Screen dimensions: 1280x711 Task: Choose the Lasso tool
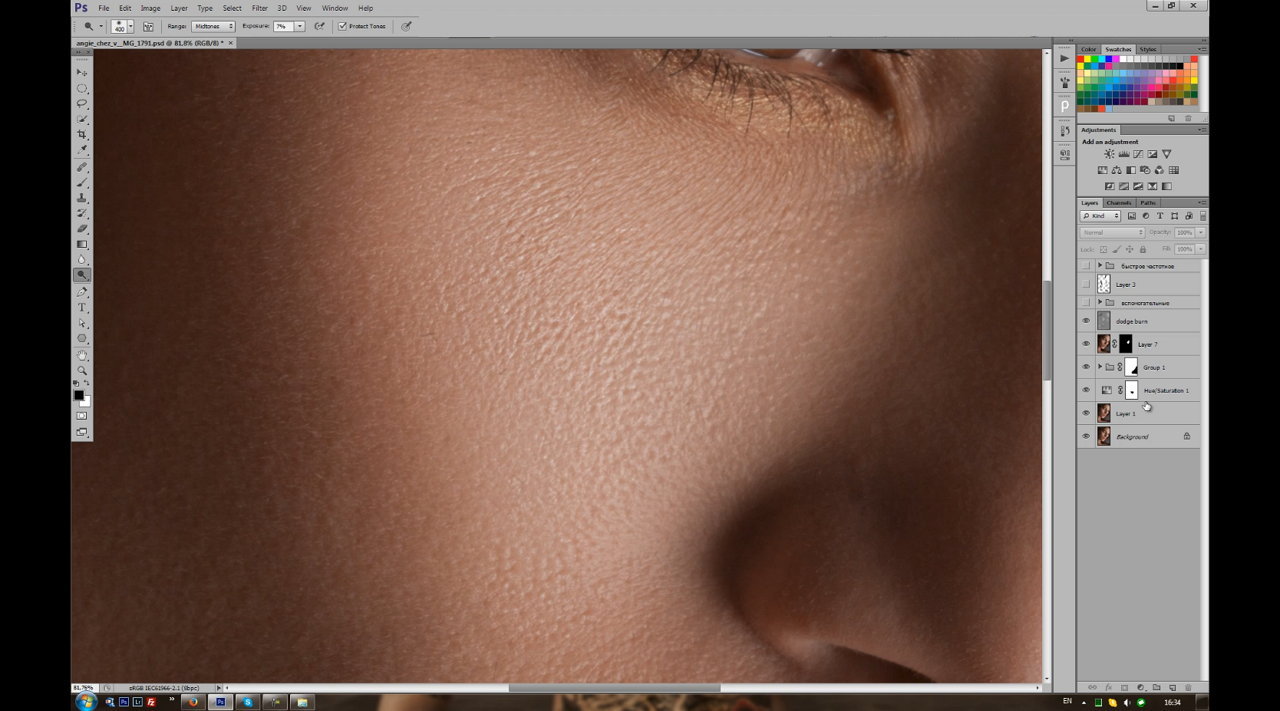[82, 103]
